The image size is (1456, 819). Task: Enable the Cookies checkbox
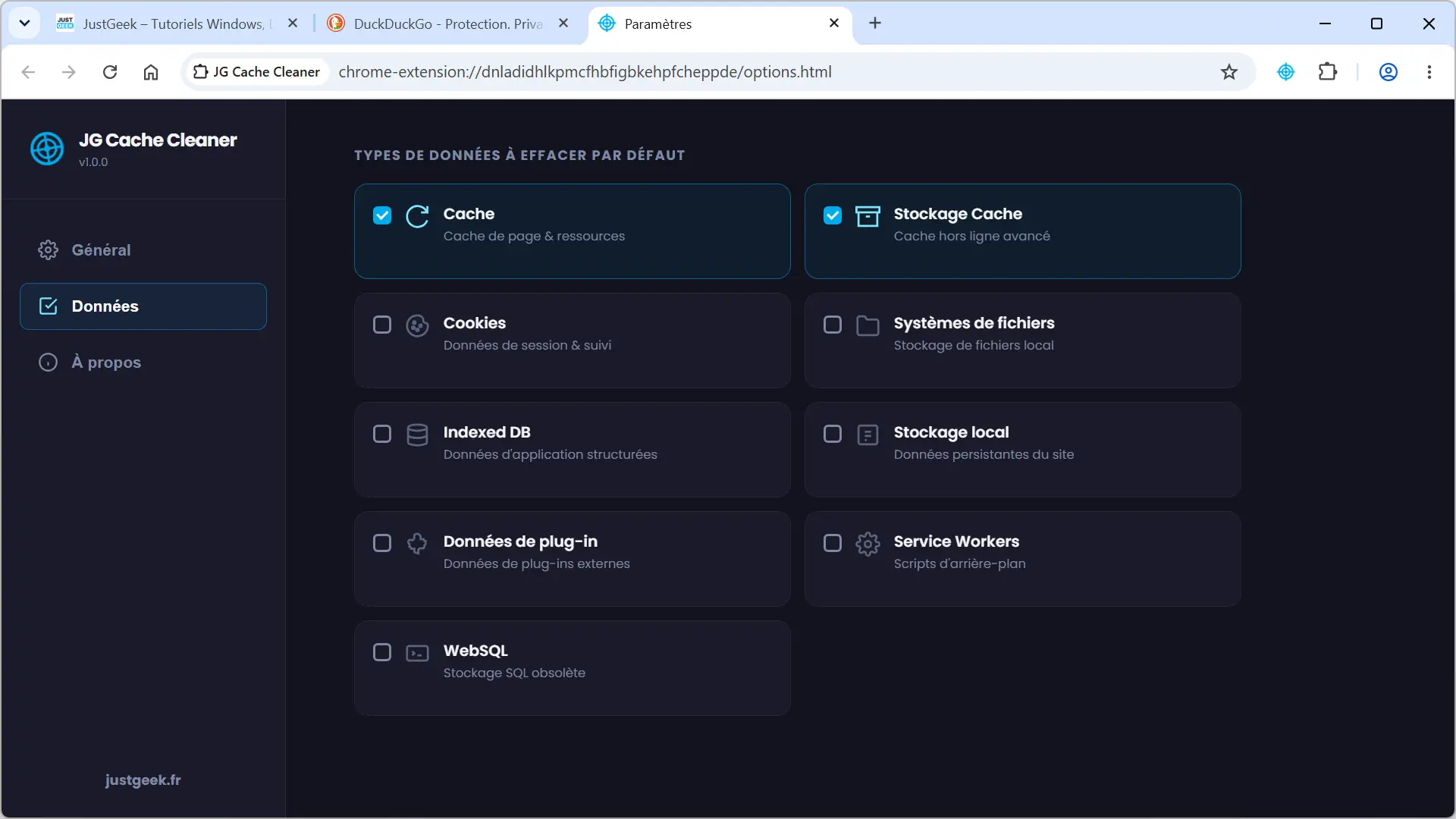(382, 325)
